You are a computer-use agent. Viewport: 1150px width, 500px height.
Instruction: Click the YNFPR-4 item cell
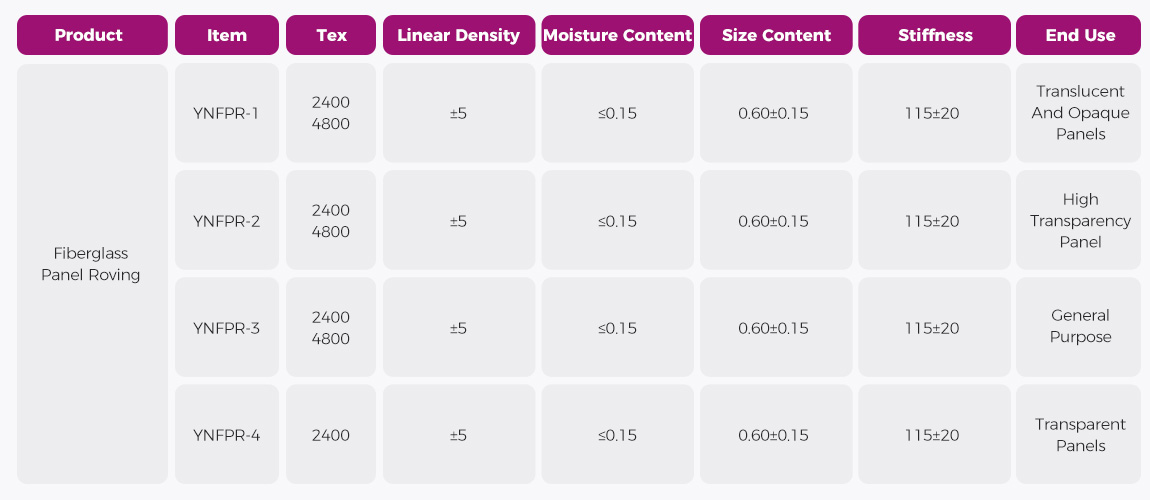(x=227, y=435)
